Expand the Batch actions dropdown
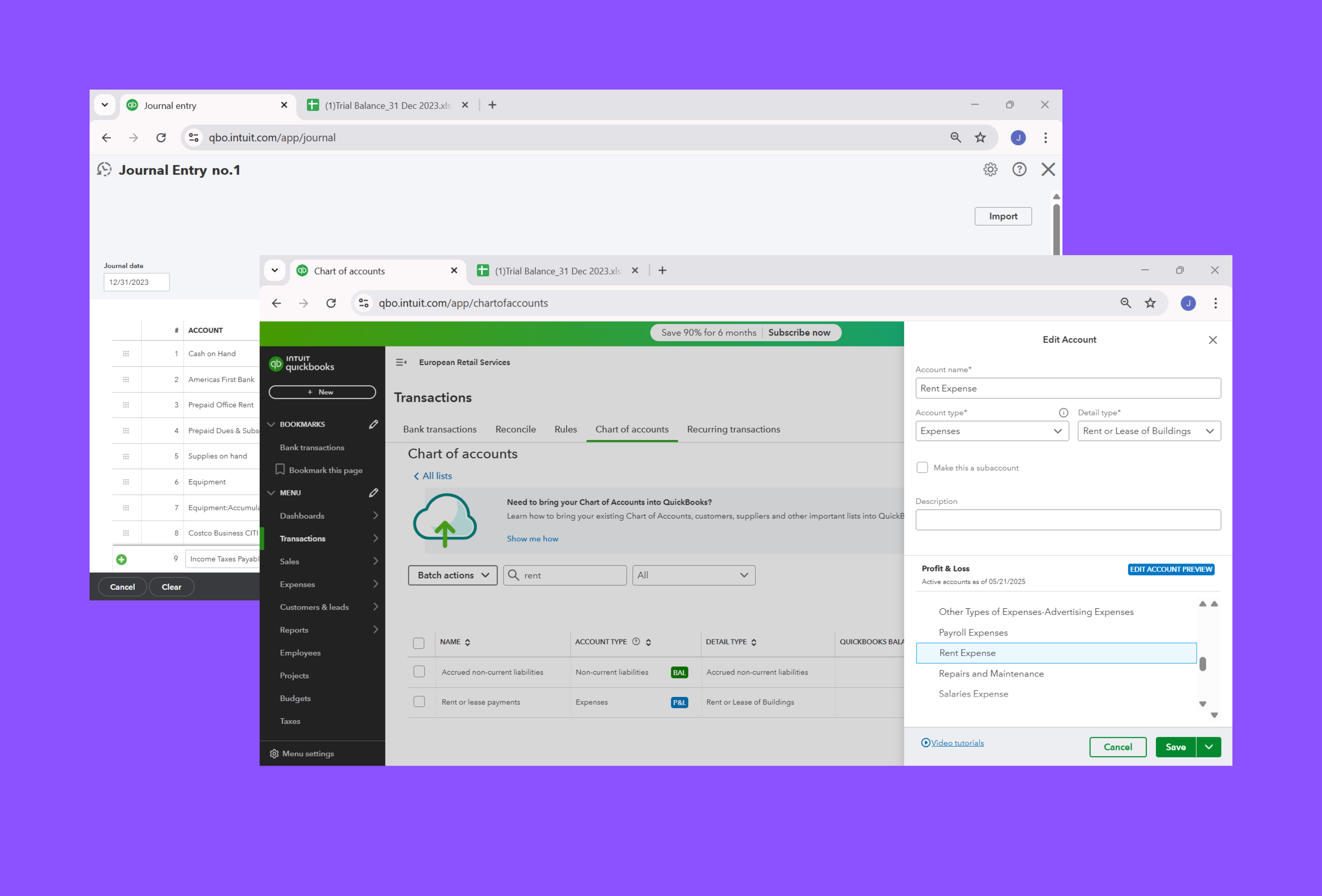 (452, 575)
